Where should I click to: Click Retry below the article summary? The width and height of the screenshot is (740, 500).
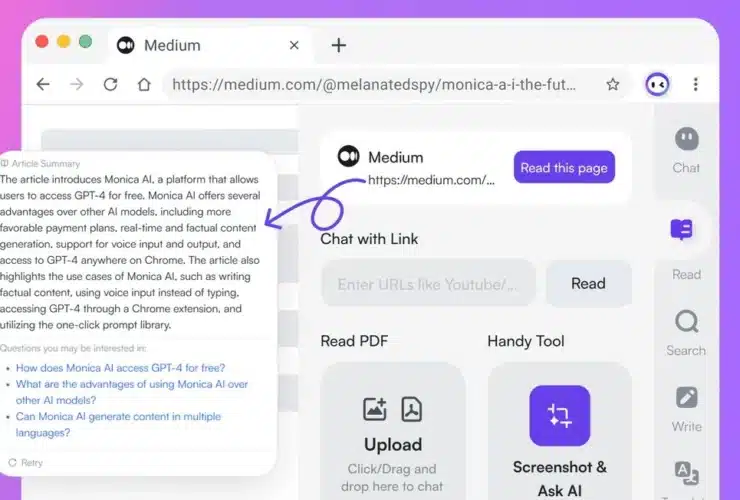[x=26, y=463]
